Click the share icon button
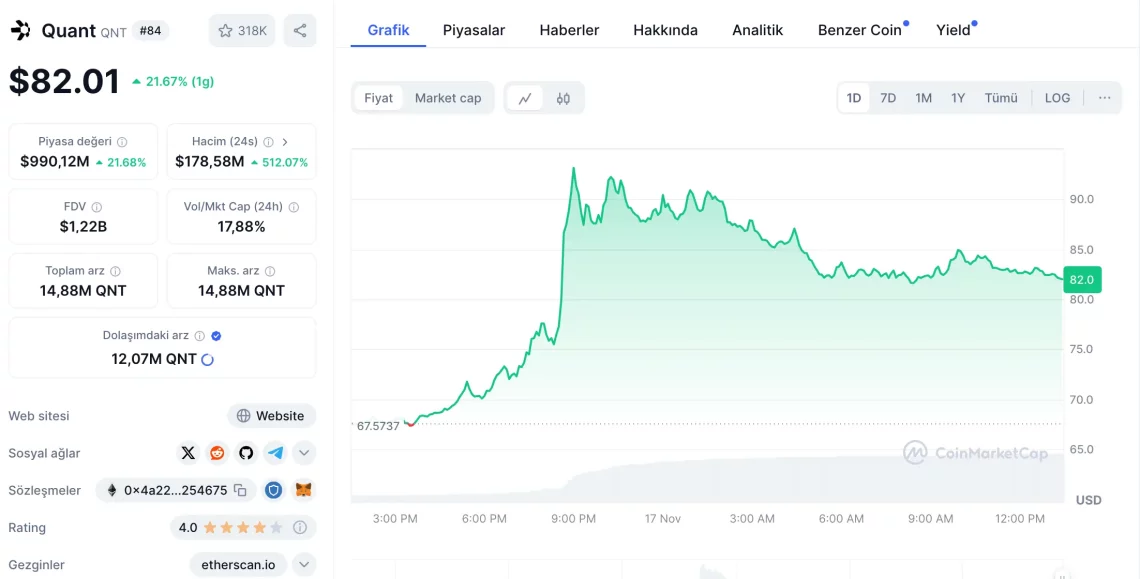1140x579 pixels. click(300, 31)
